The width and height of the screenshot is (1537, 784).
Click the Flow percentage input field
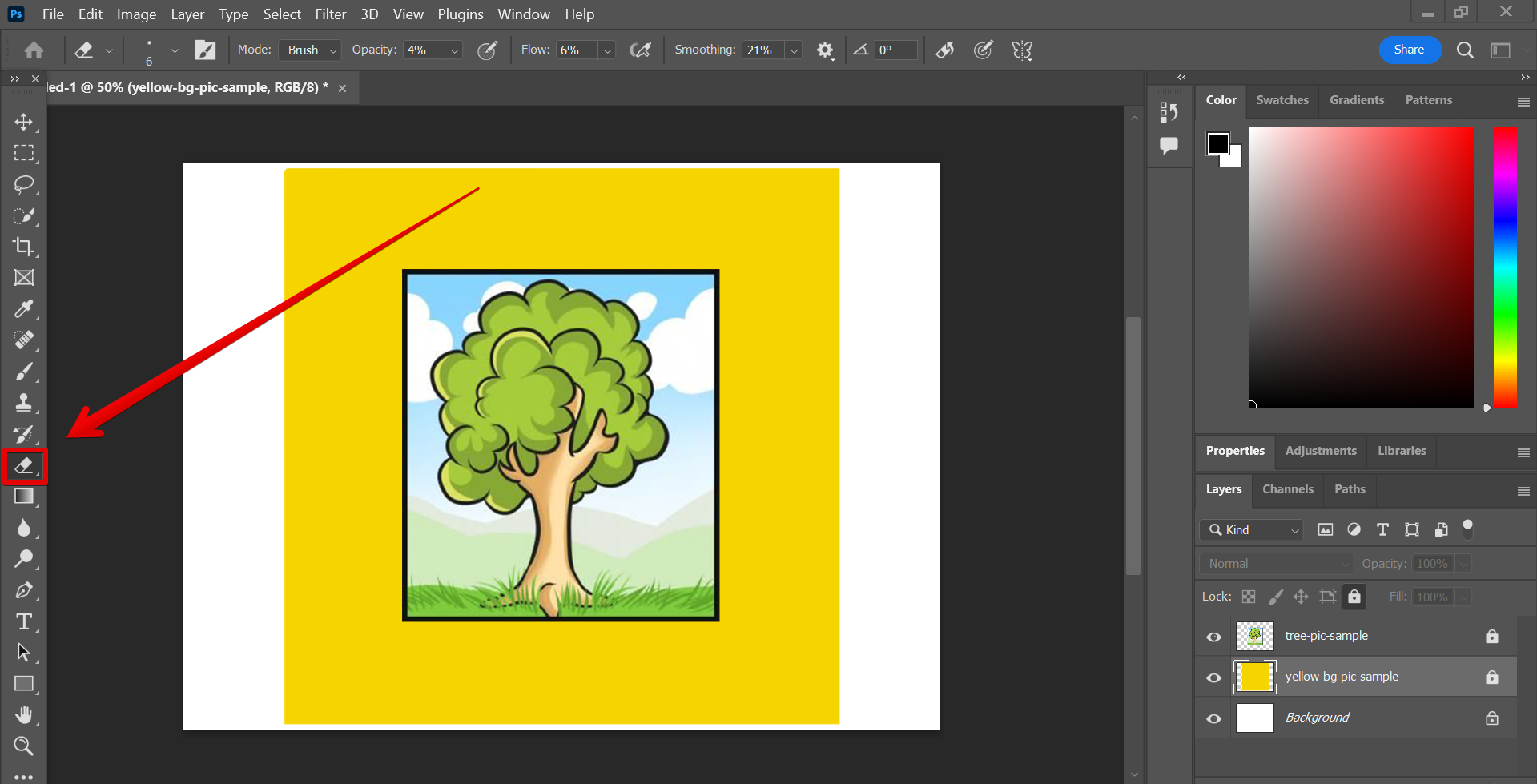tap(575, 50)
